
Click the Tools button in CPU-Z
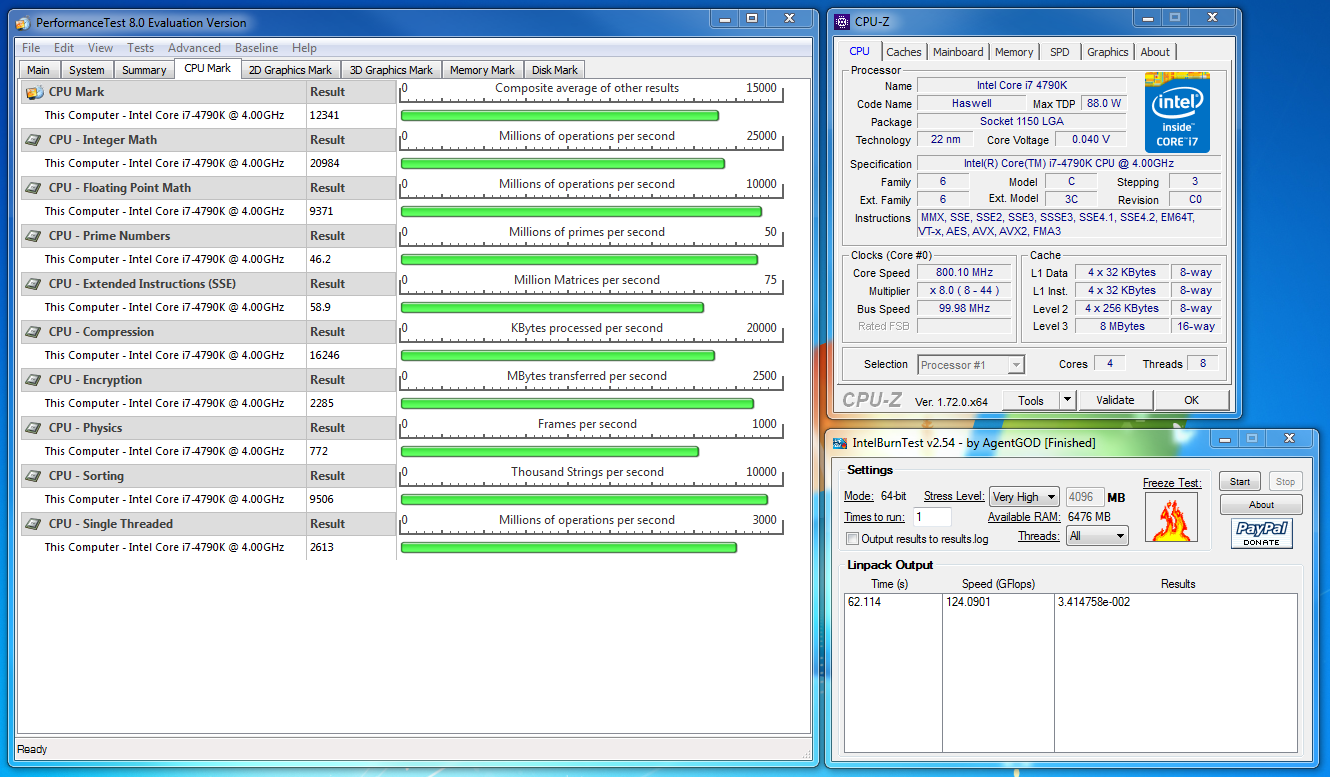pyautogui.click(x=1030, y=400)
